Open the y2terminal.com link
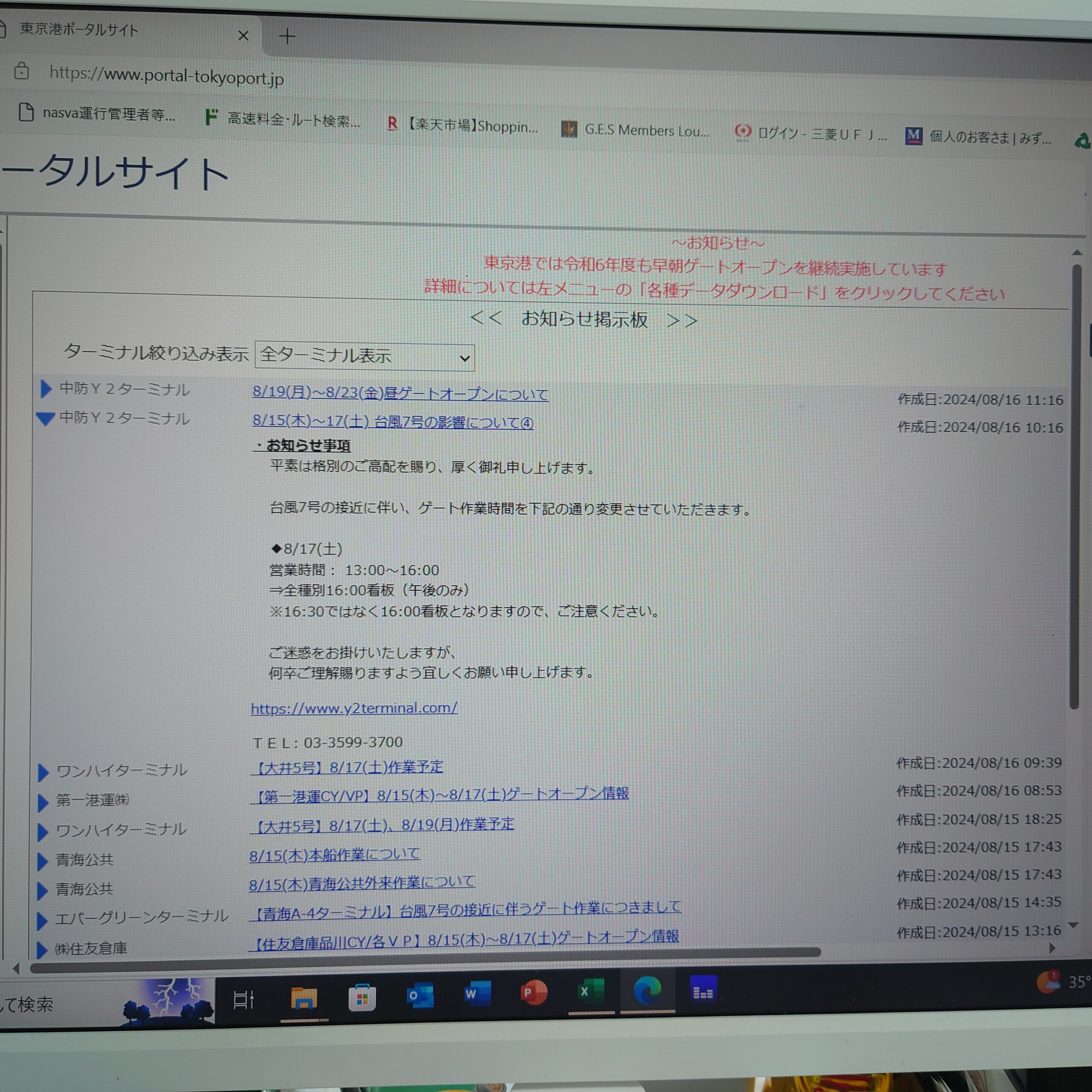This screenshot has width=1092, height=1092. [x=354, y=708]
